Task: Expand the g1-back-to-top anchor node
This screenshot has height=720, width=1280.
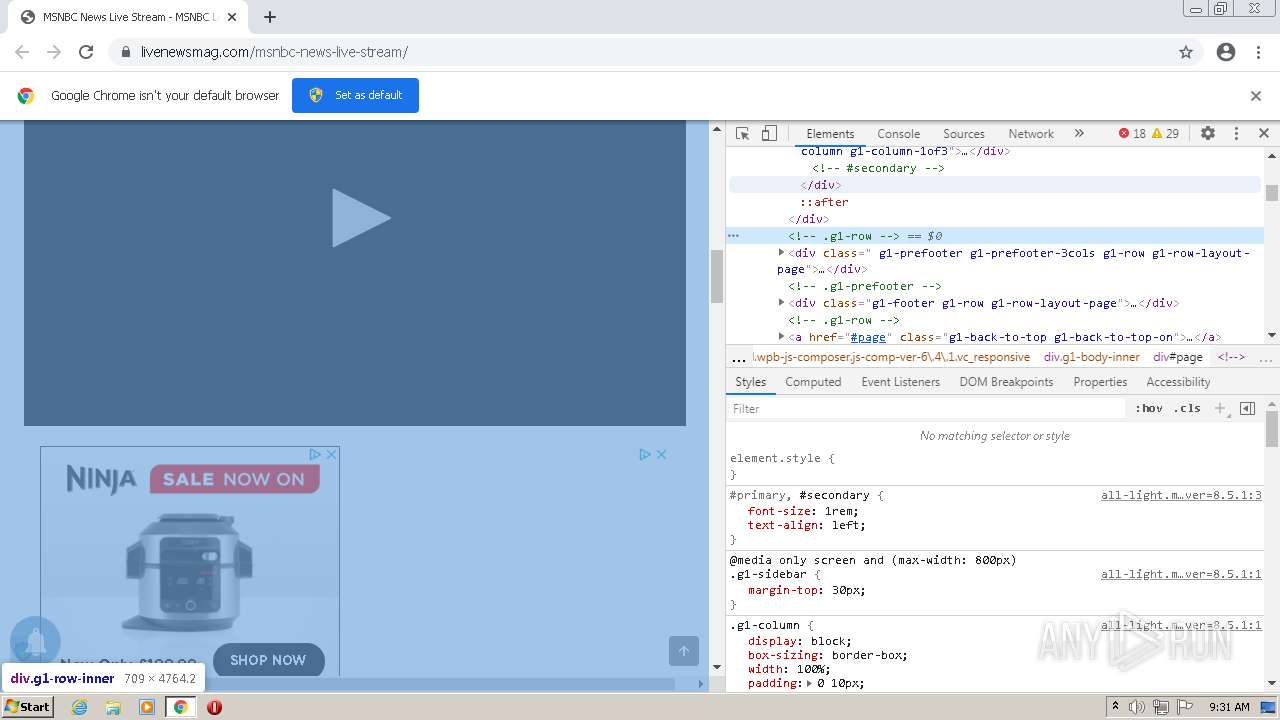Action: 782,337
